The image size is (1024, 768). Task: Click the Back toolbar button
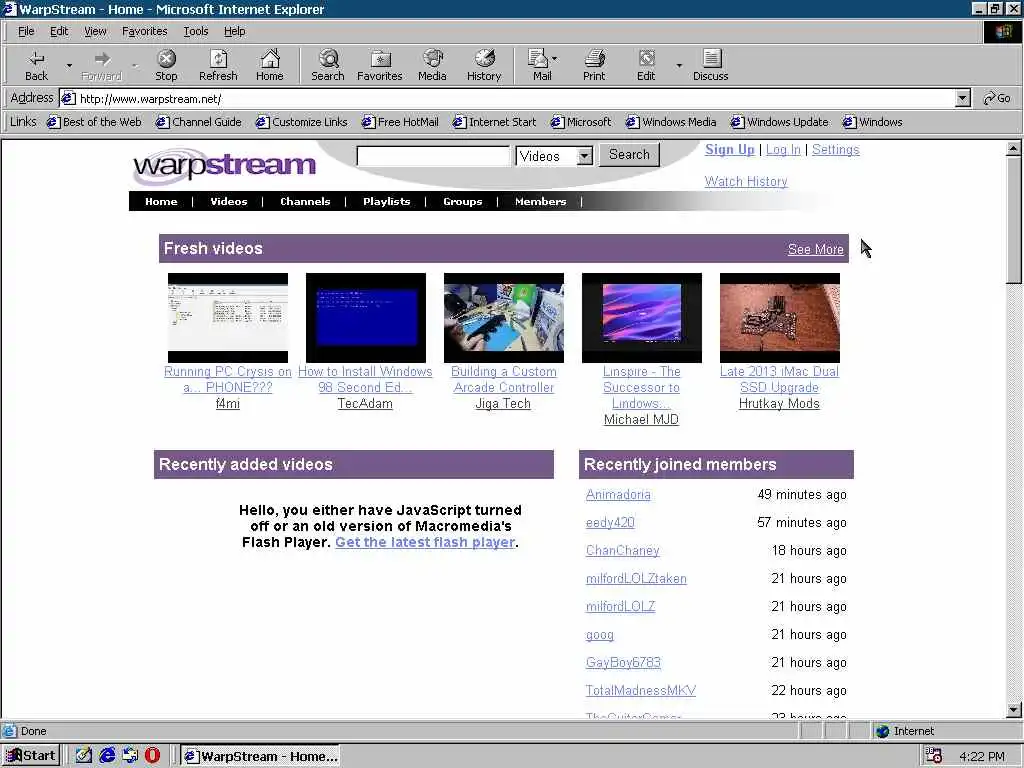click(x=37, y=65)
